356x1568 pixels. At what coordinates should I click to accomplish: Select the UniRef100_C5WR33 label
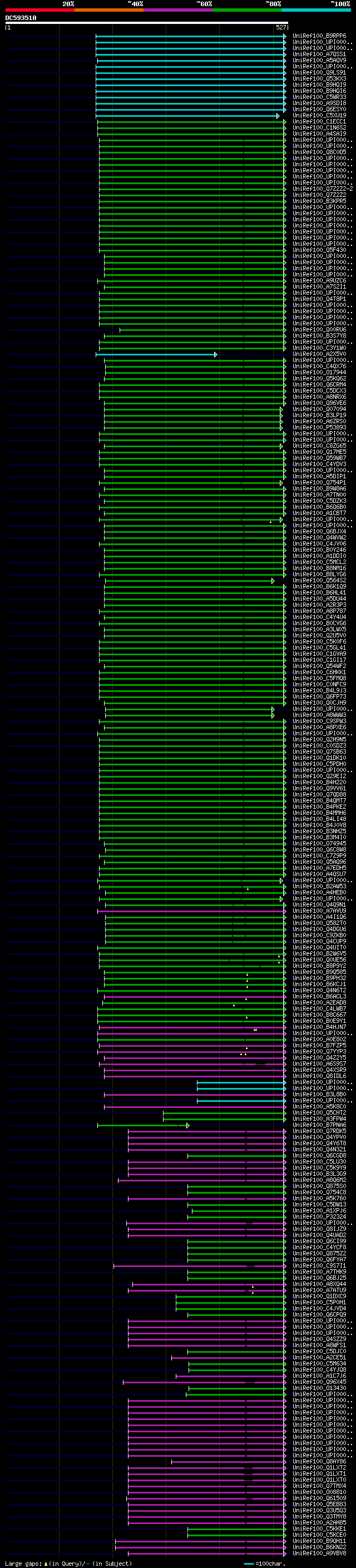click(319, 97)
